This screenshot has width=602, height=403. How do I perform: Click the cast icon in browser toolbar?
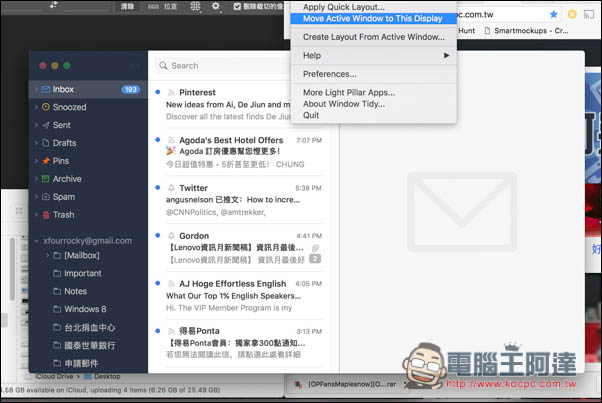tap(589, 15)
